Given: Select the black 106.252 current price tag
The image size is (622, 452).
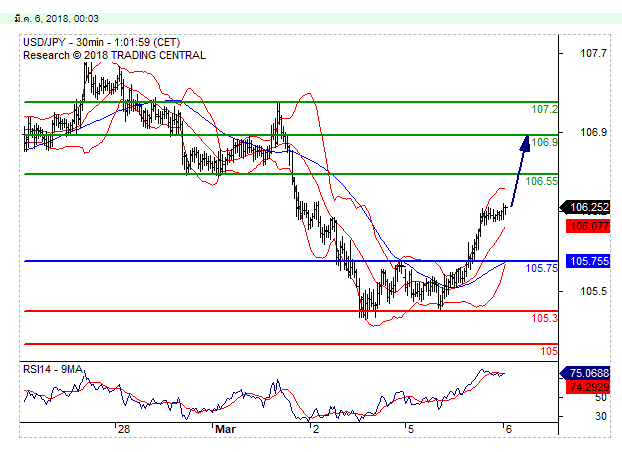Looking at the screenshot, I should point(585,207).
